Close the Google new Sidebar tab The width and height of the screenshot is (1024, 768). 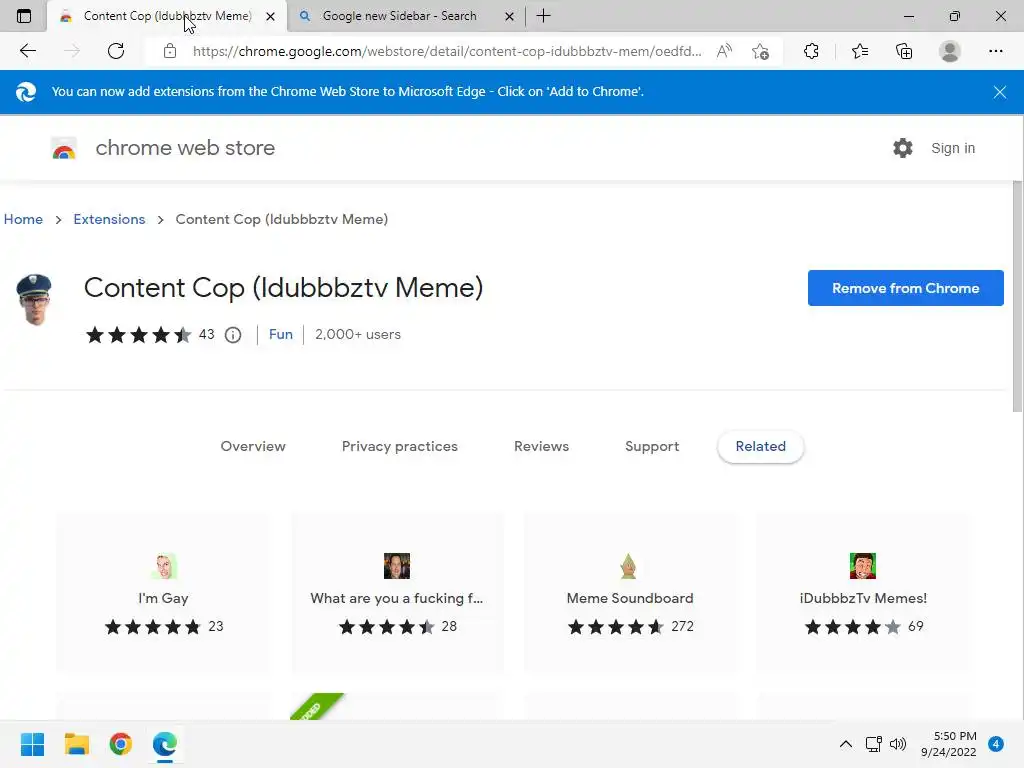(x=509, y=16)
